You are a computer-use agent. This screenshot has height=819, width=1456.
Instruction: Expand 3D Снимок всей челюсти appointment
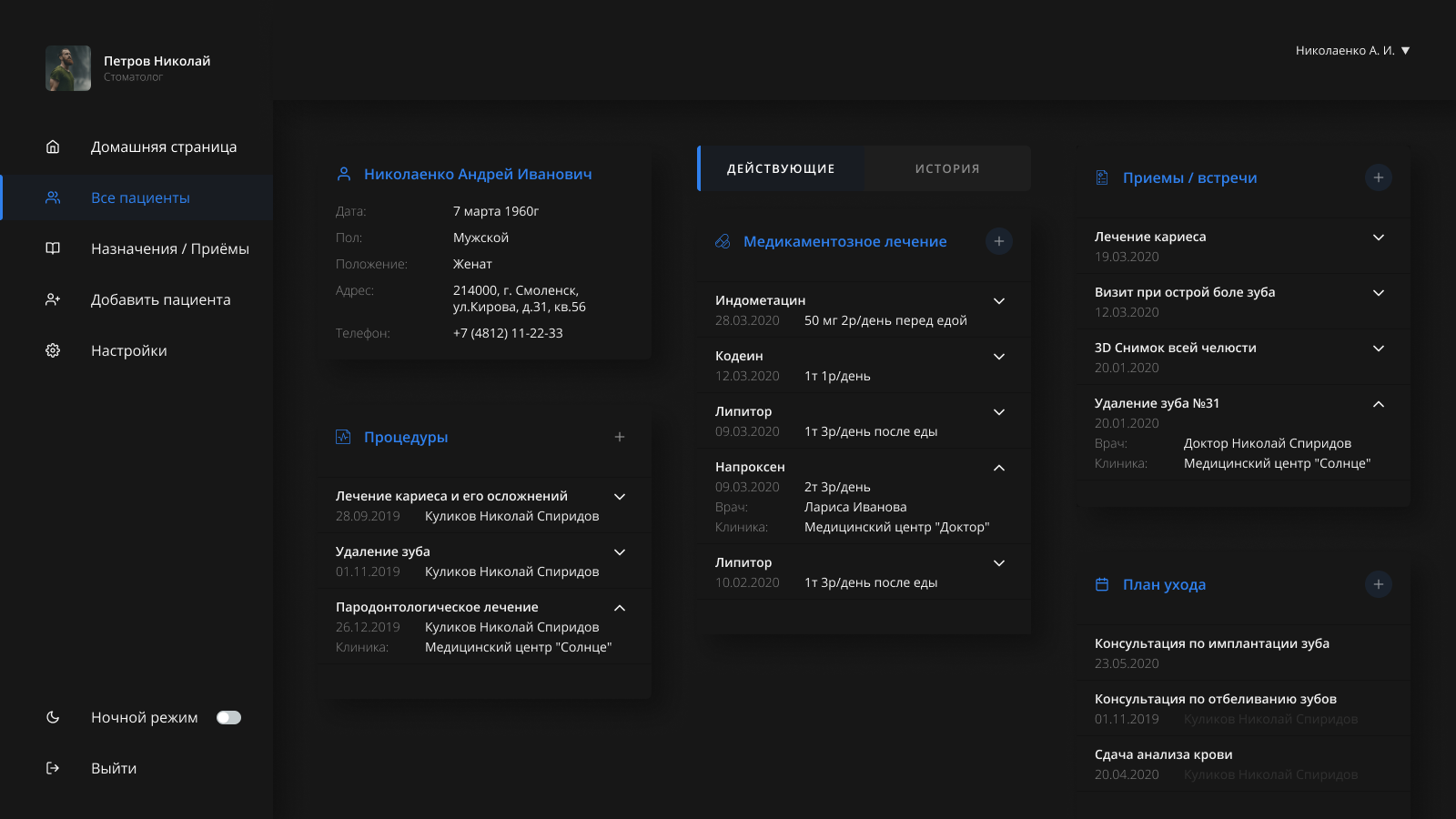click(x=1379, y=349)
